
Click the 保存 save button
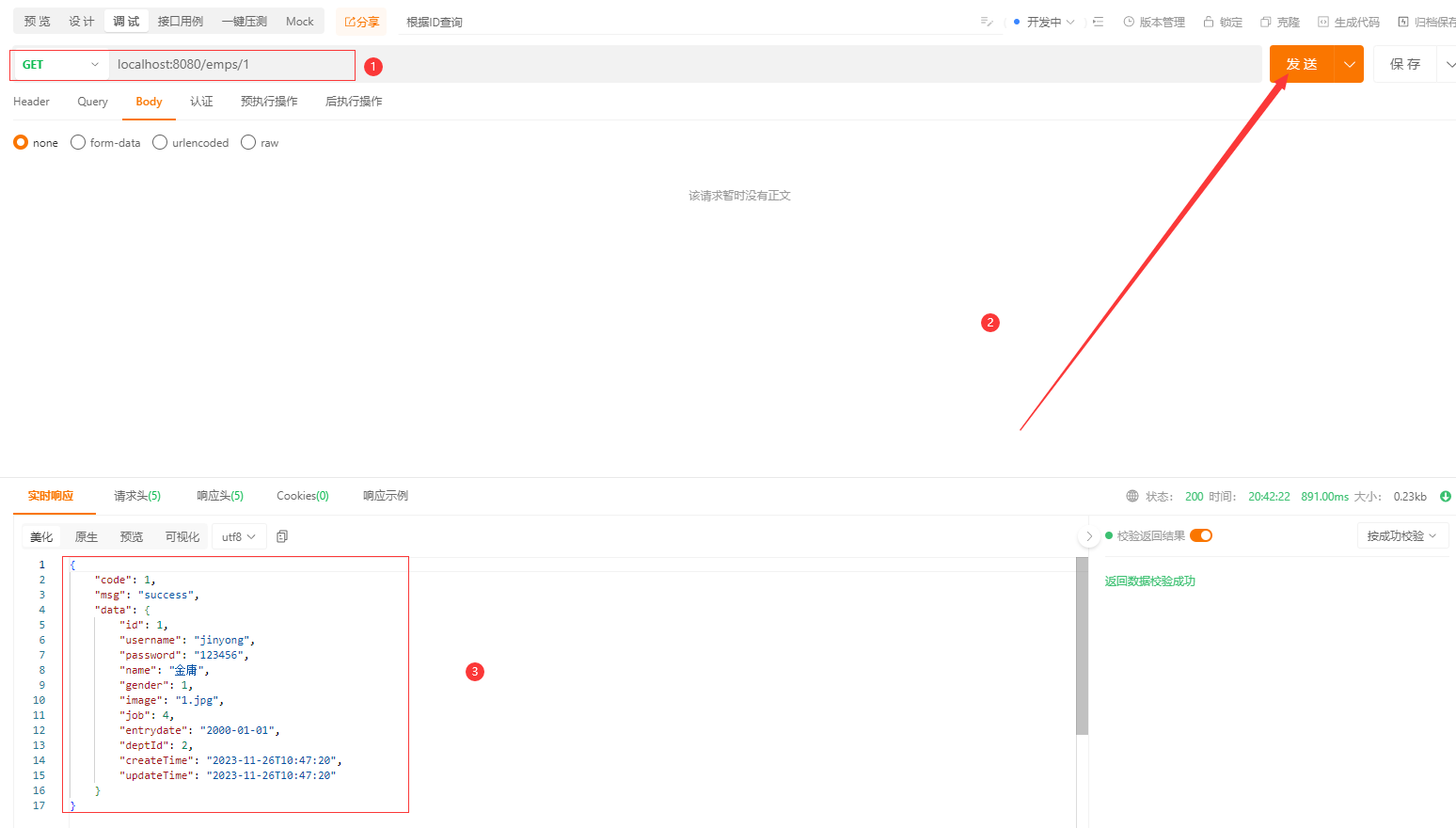point(1405,64)
